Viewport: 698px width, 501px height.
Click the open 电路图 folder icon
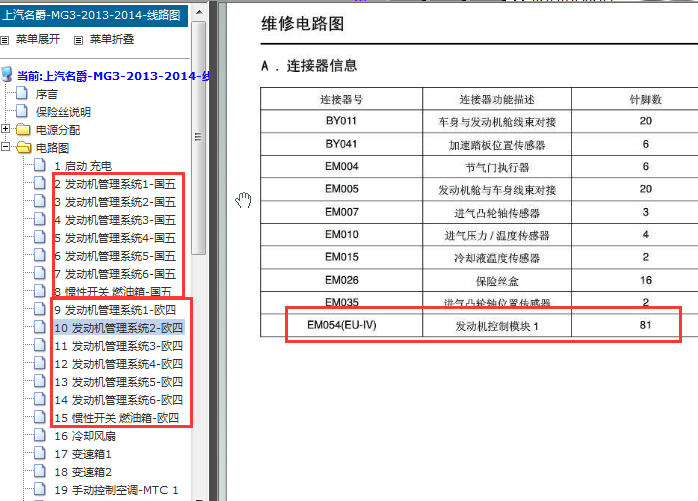pos(24,147)
